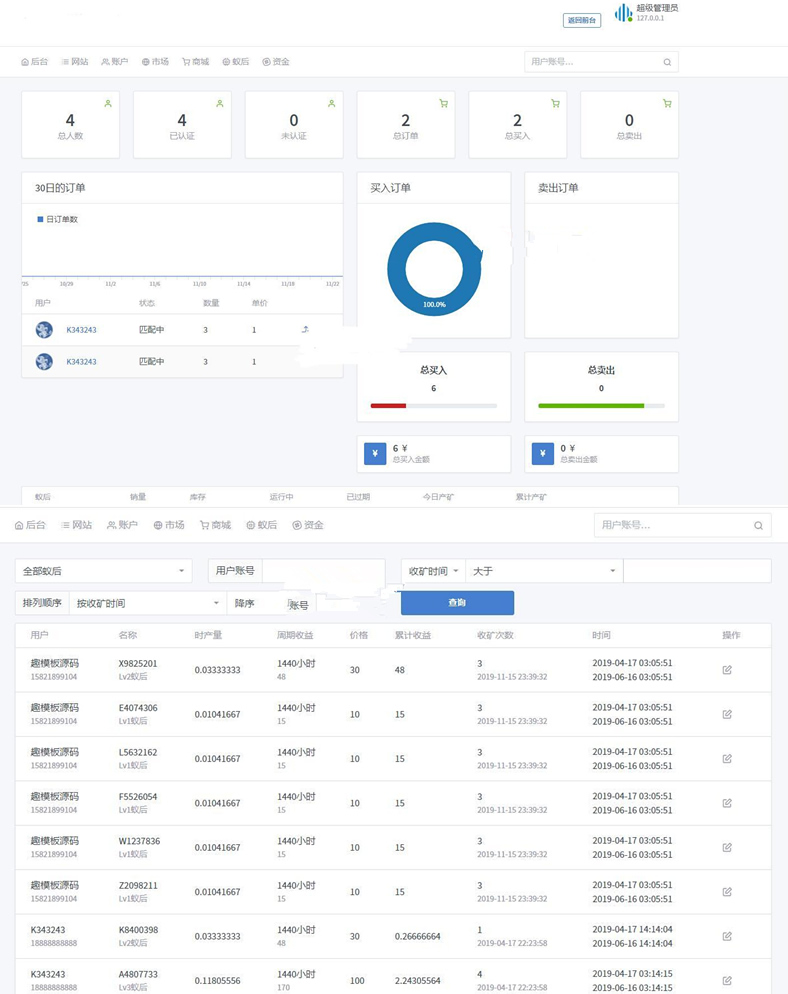Open the edit icon for row X9825201
788x994 pixels.
(727, 670)
